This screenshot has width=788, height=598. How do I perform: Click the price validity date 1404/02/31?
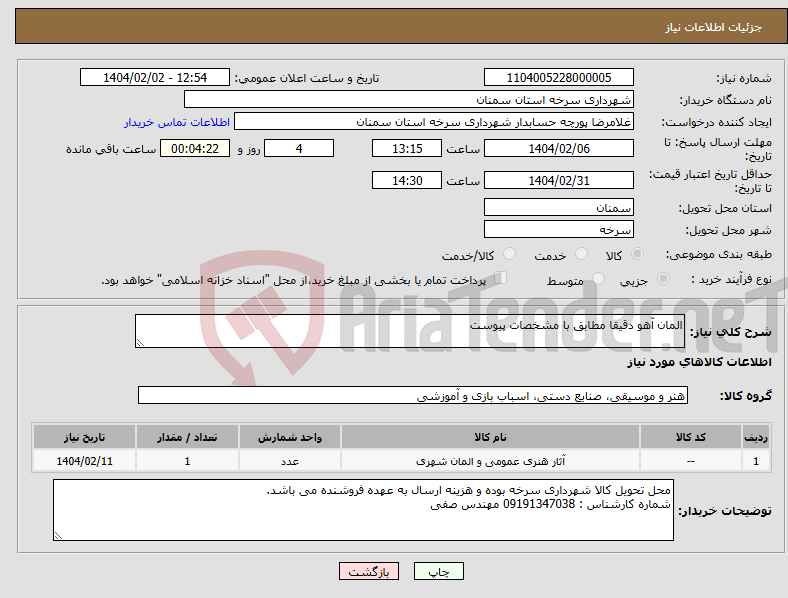(x=558, y=180)
